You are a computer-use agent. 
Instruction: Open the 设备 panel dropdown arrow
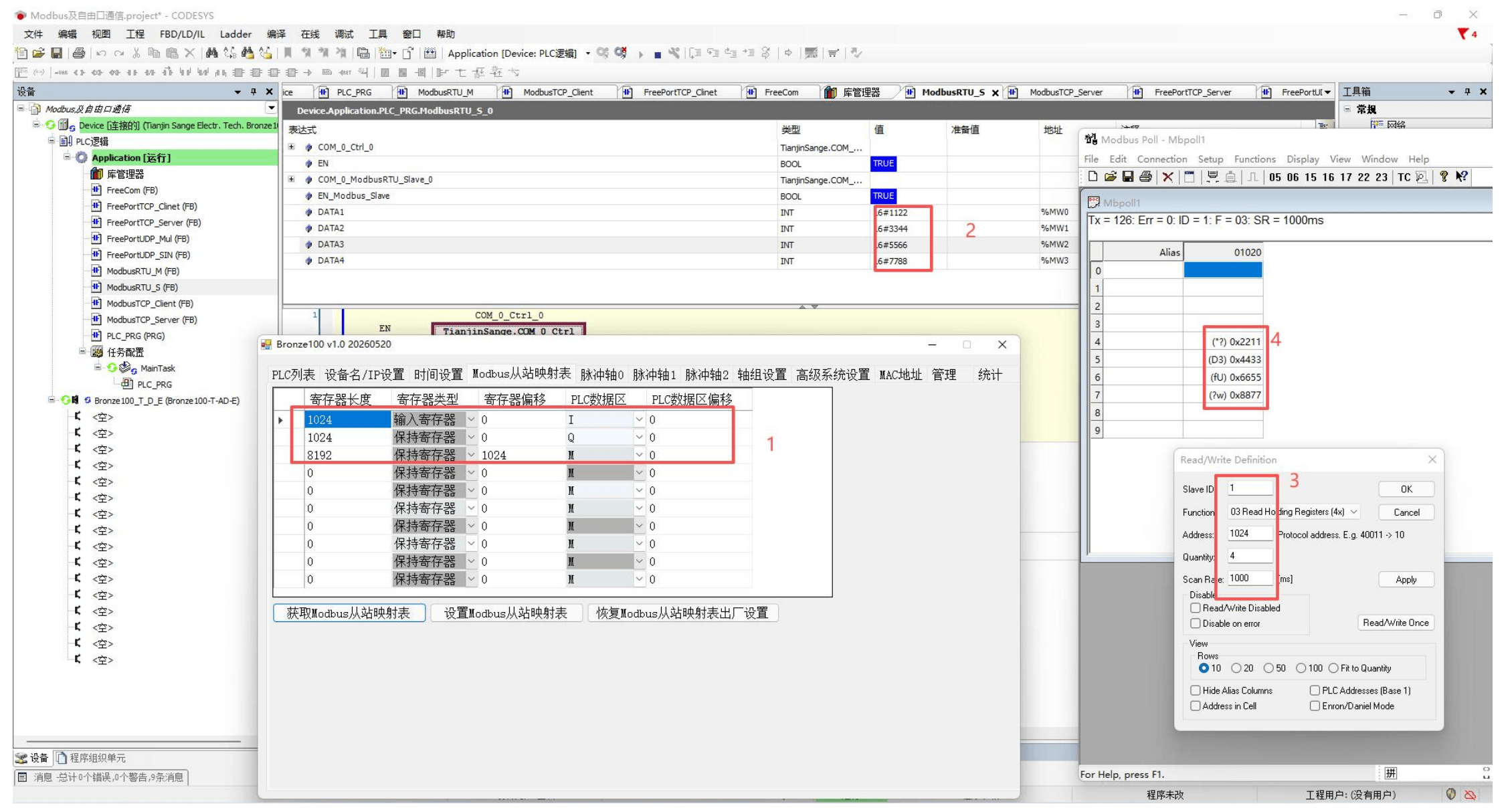pyautogui.click(x=238, y=92)
